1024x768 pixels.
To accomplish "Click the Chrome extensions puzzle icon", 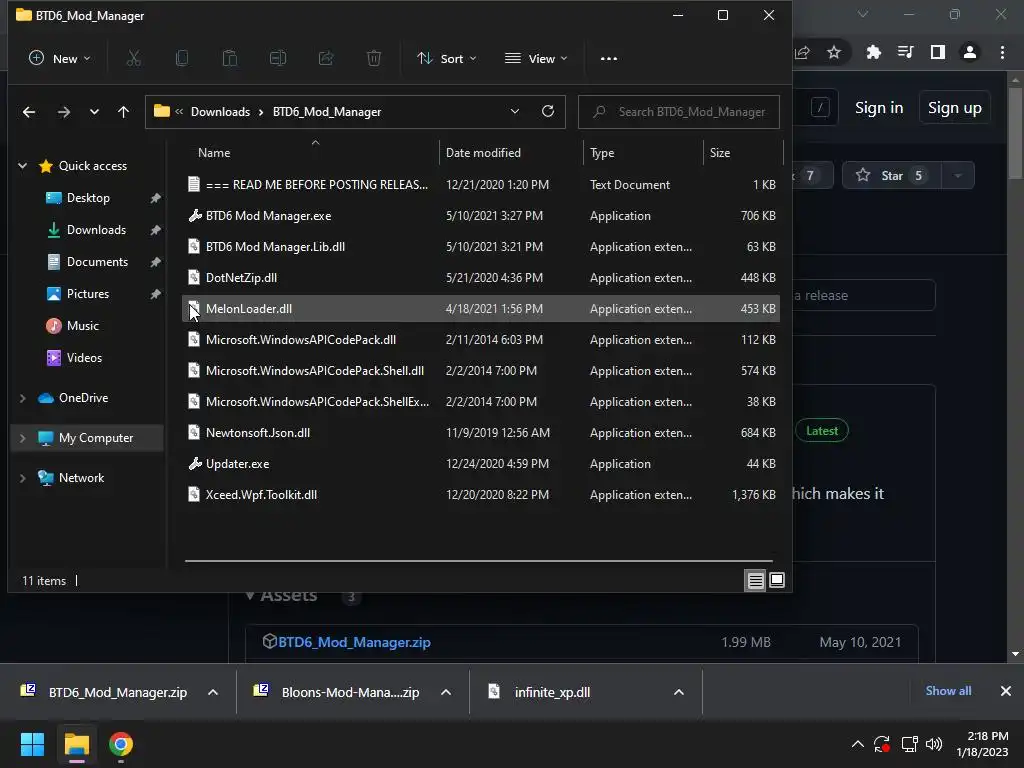I will click(x=873, y=52).
